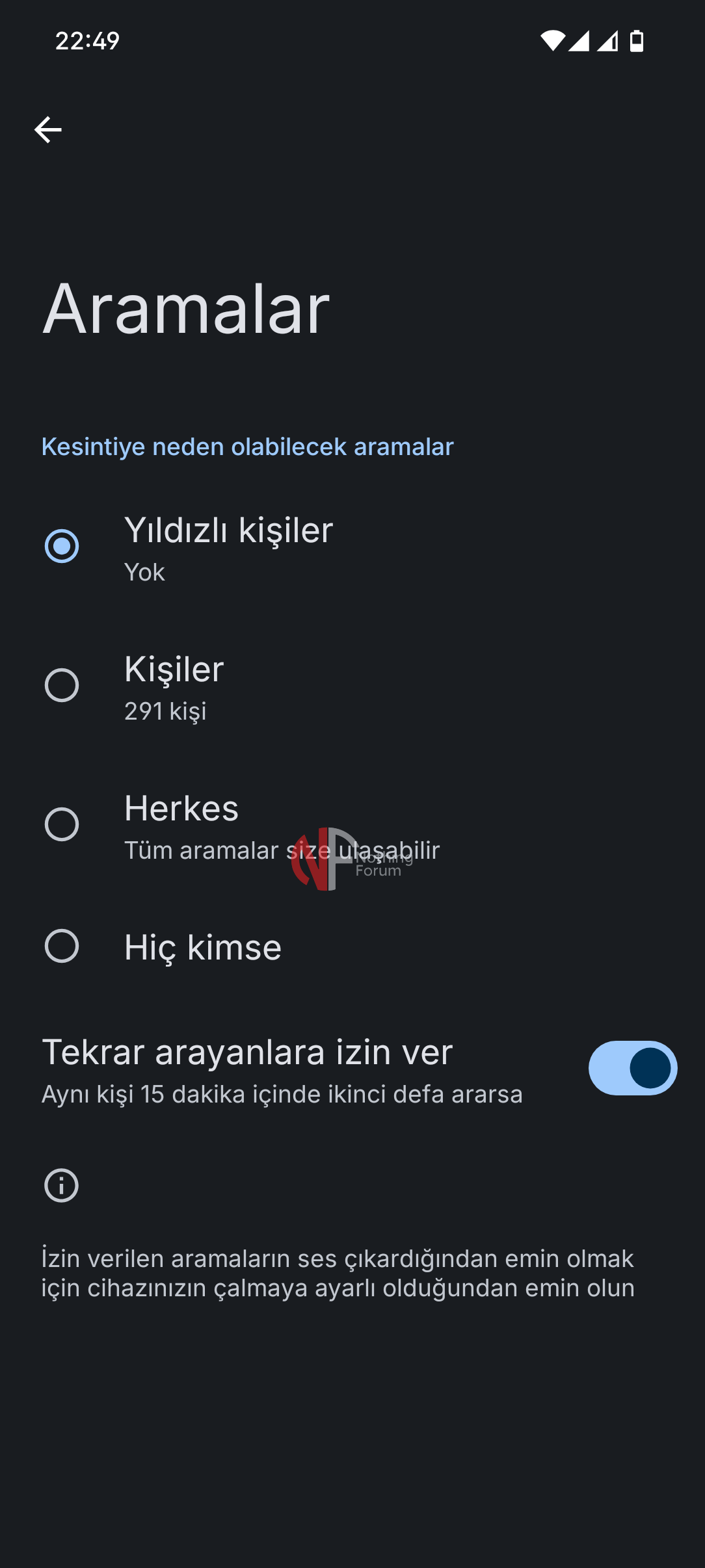Disable the Tekrar arayanlara izin ver switch
The width and height of the screenshot is (705, 1568).
pos(632,1068)
